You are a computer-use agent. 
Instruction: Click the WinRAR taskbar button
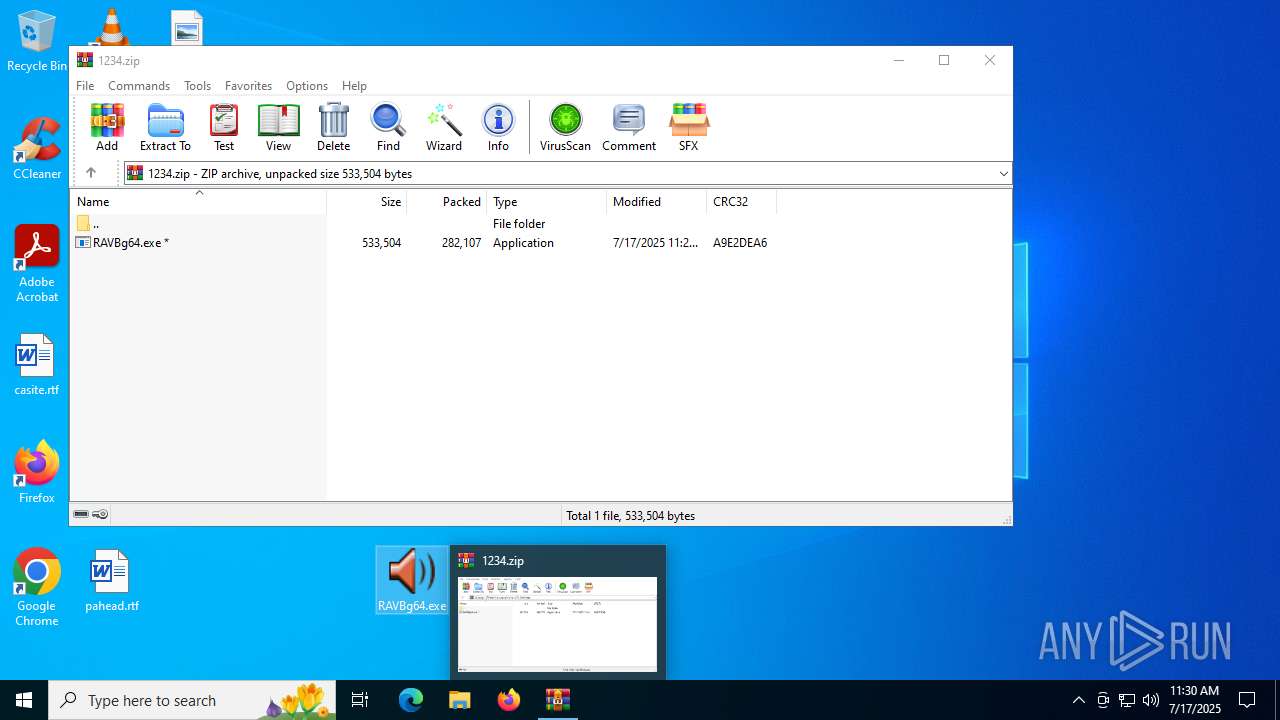click(558, 700)
